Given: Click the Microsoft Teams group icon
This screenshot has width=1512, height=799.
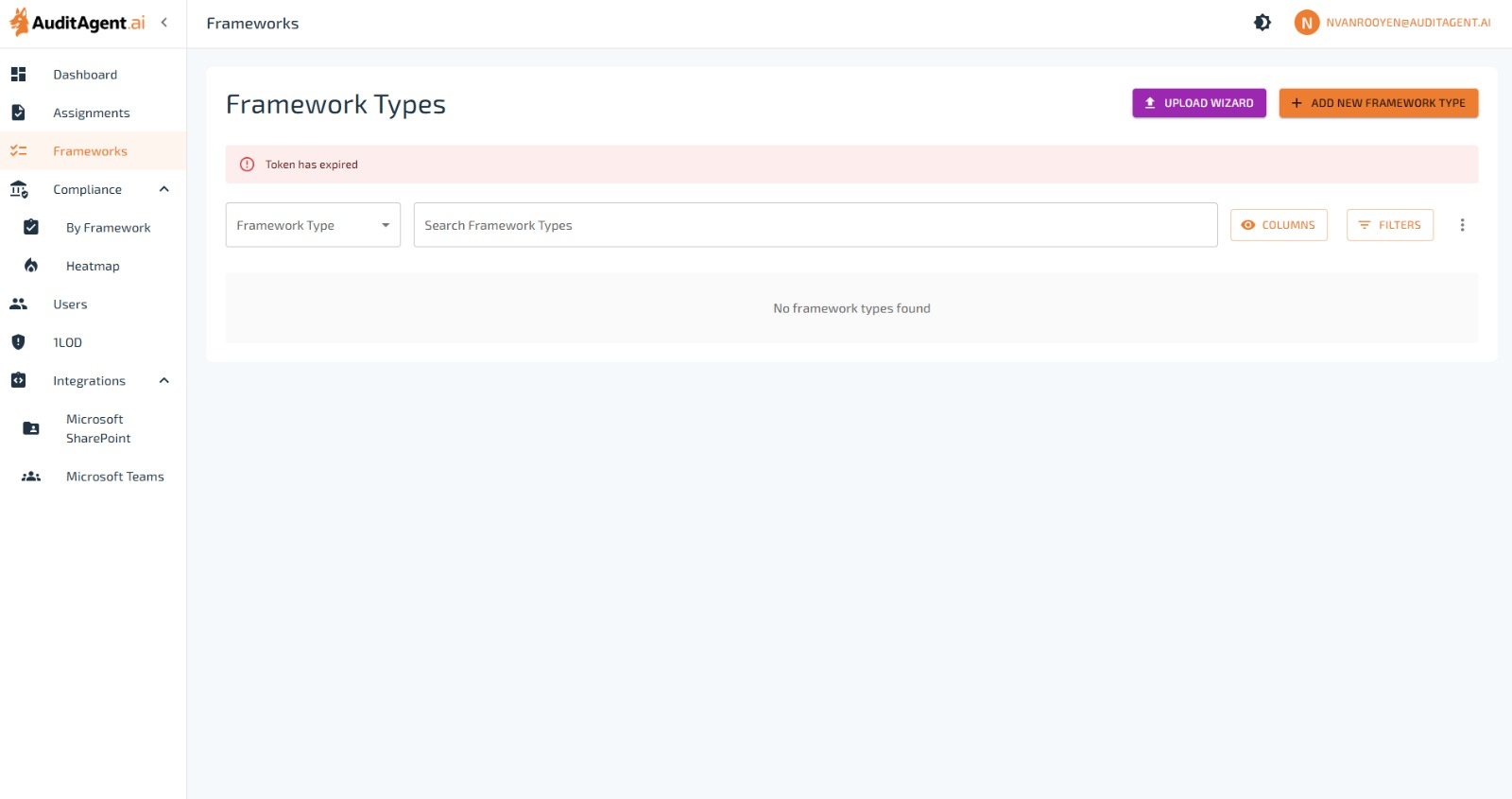Looking at the screenshot, I should (31, 477).
